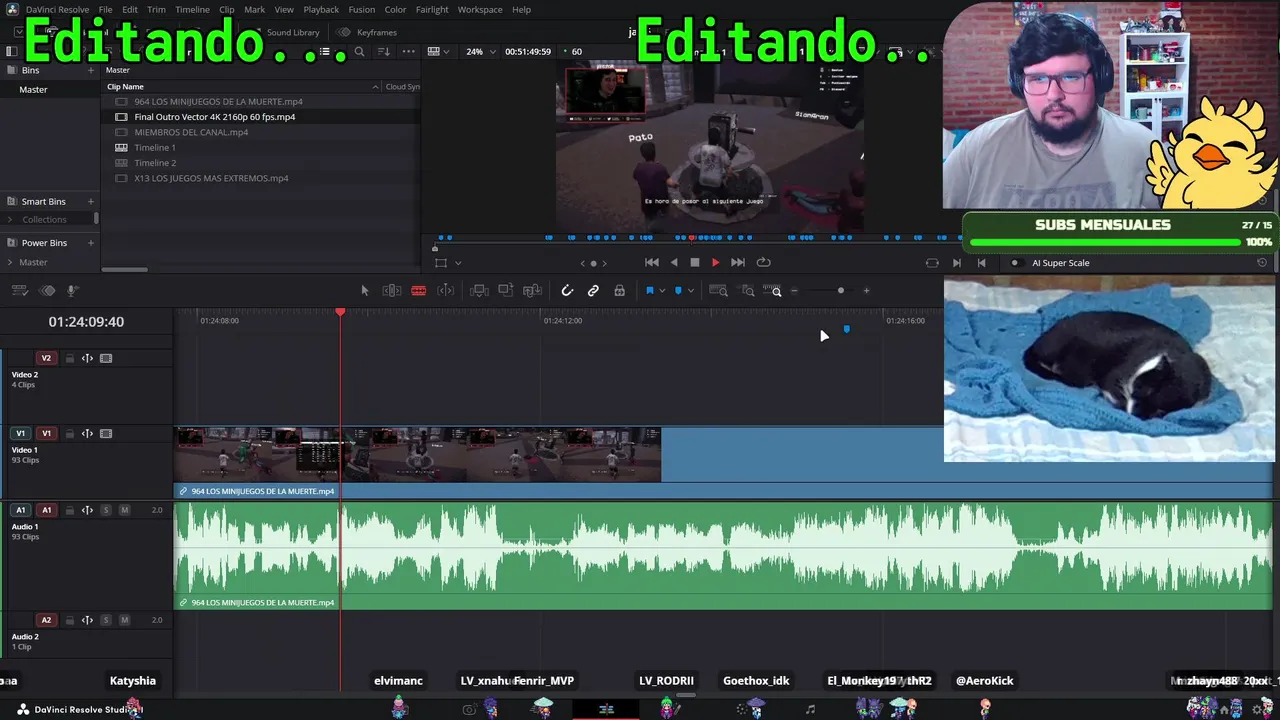
Task: Select Timeline 2 in media pool
Action: (x=155, y=163)
